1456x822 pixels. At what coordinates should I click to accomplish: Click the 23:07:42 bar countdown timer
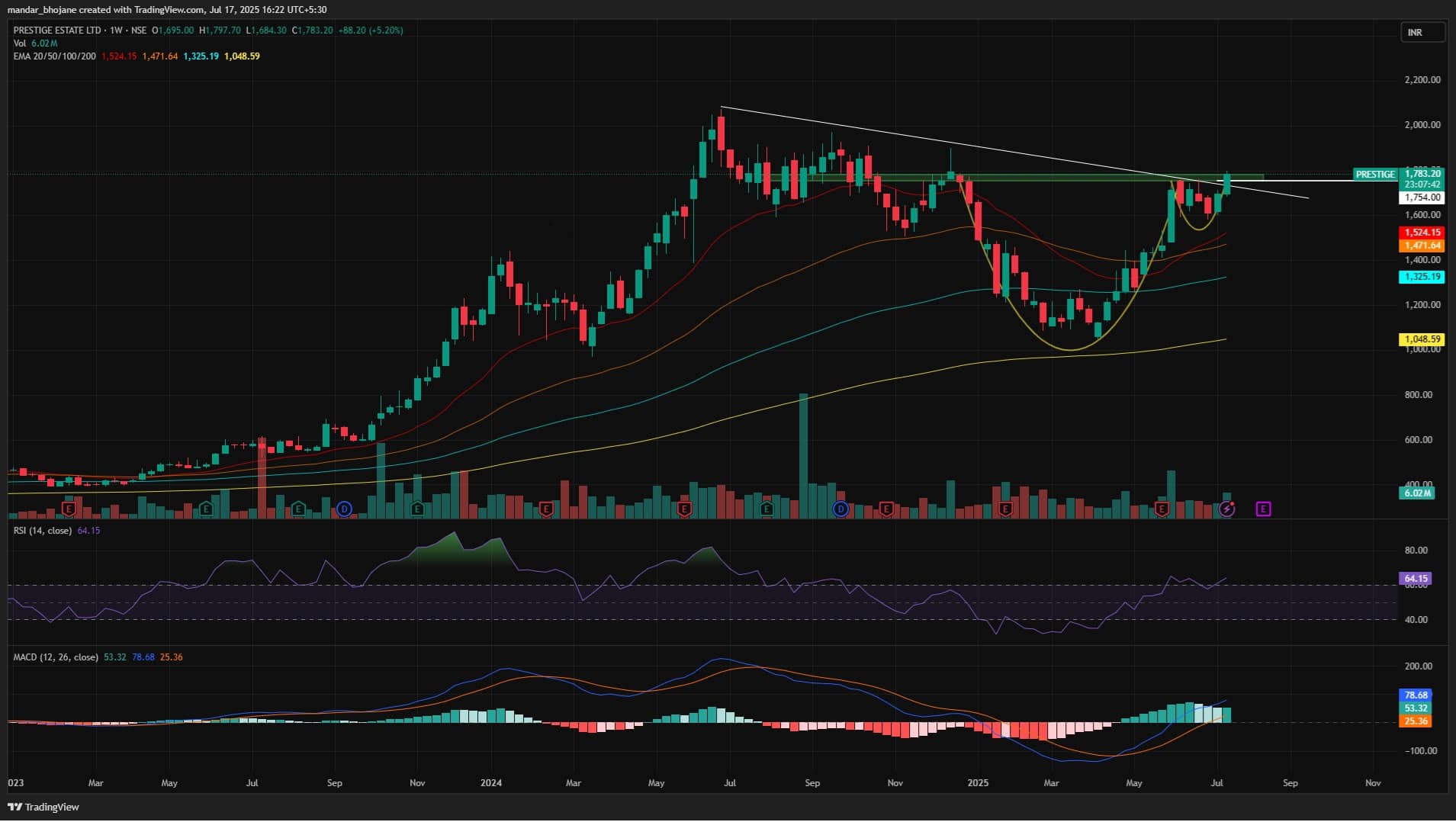(x=1422, y=185)
